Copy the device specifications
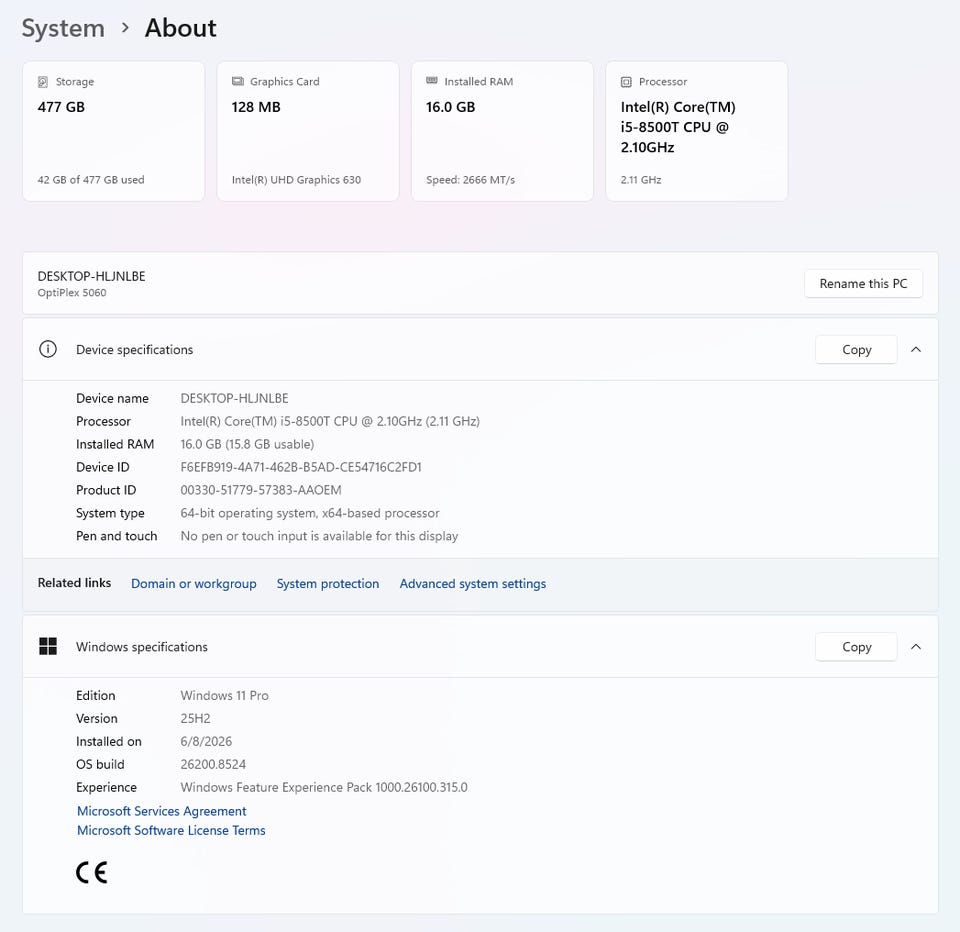 [x=856, y=350]
